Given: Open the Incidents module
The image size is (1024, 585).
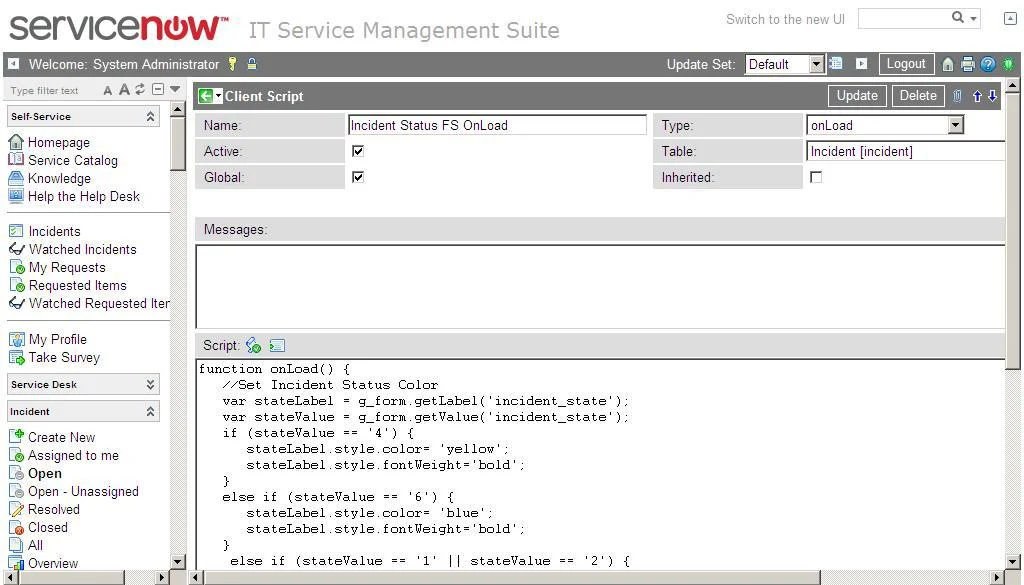Looking at the screenshot, I should point(54,231).
